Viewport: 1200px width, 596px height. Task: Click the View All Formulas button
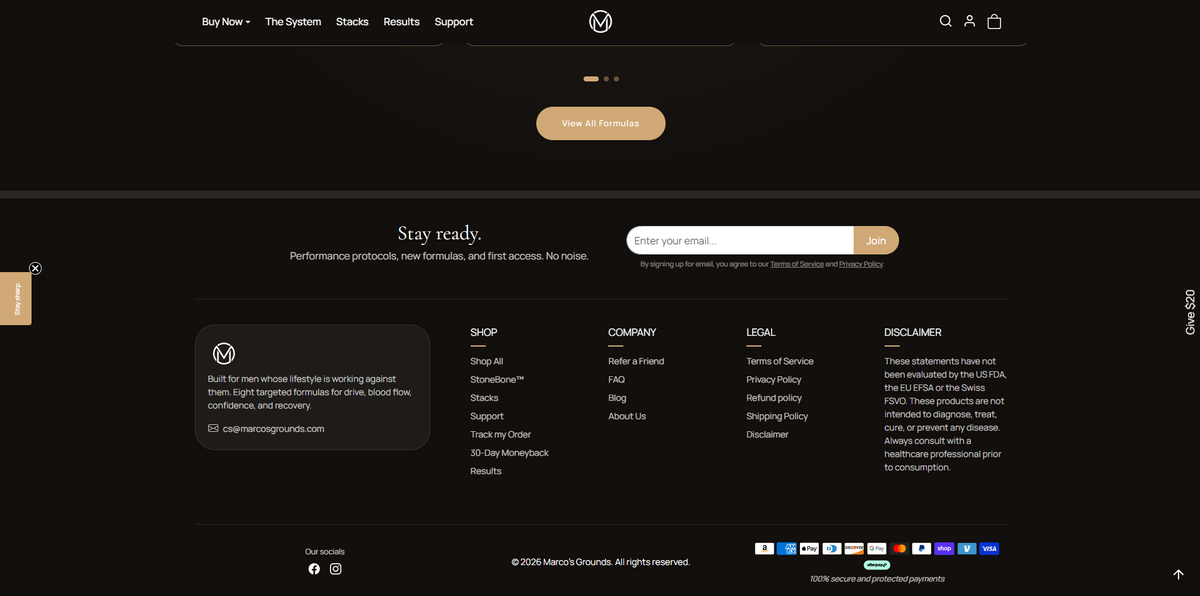click(600, 123)
